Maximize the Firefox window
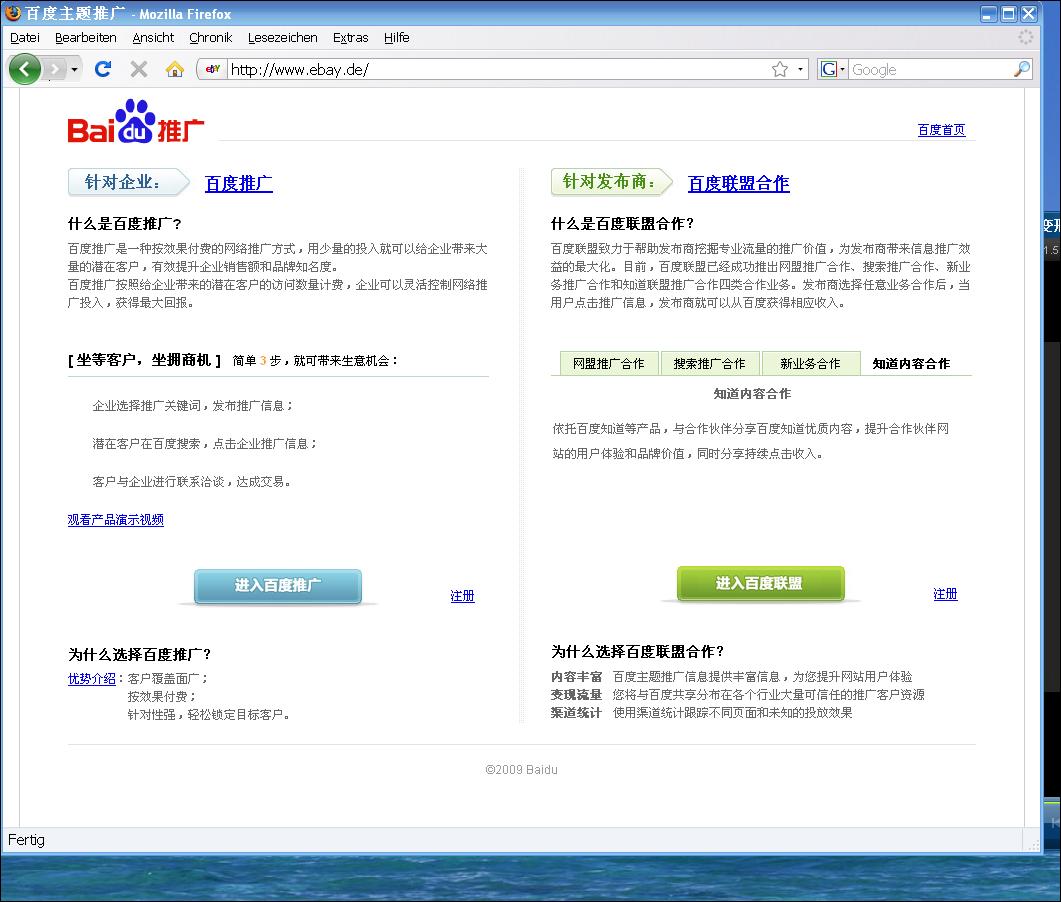The width and height of the screenshot is (1061, 902). click(x=1009, y=14)
